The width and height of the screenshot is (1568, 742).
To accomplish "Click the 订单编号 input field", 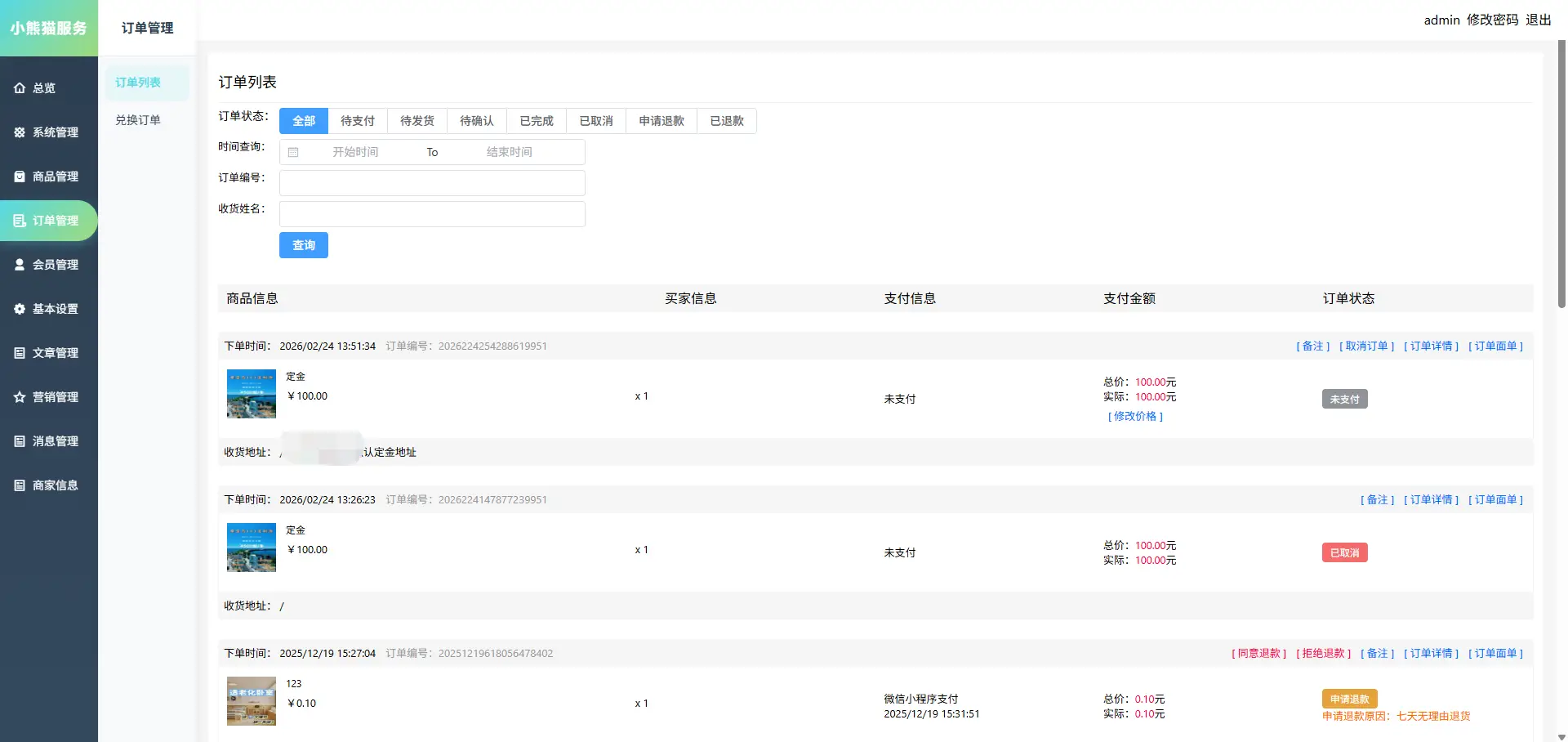I will tap(432, 183).
